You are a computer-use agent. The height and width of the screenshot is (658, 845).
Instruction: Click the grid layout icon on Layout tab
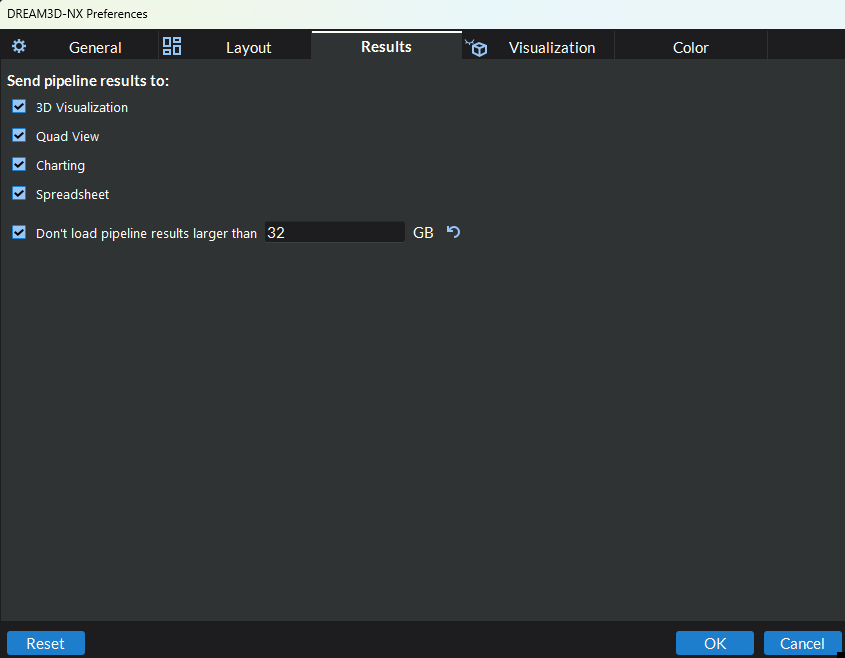172,46
